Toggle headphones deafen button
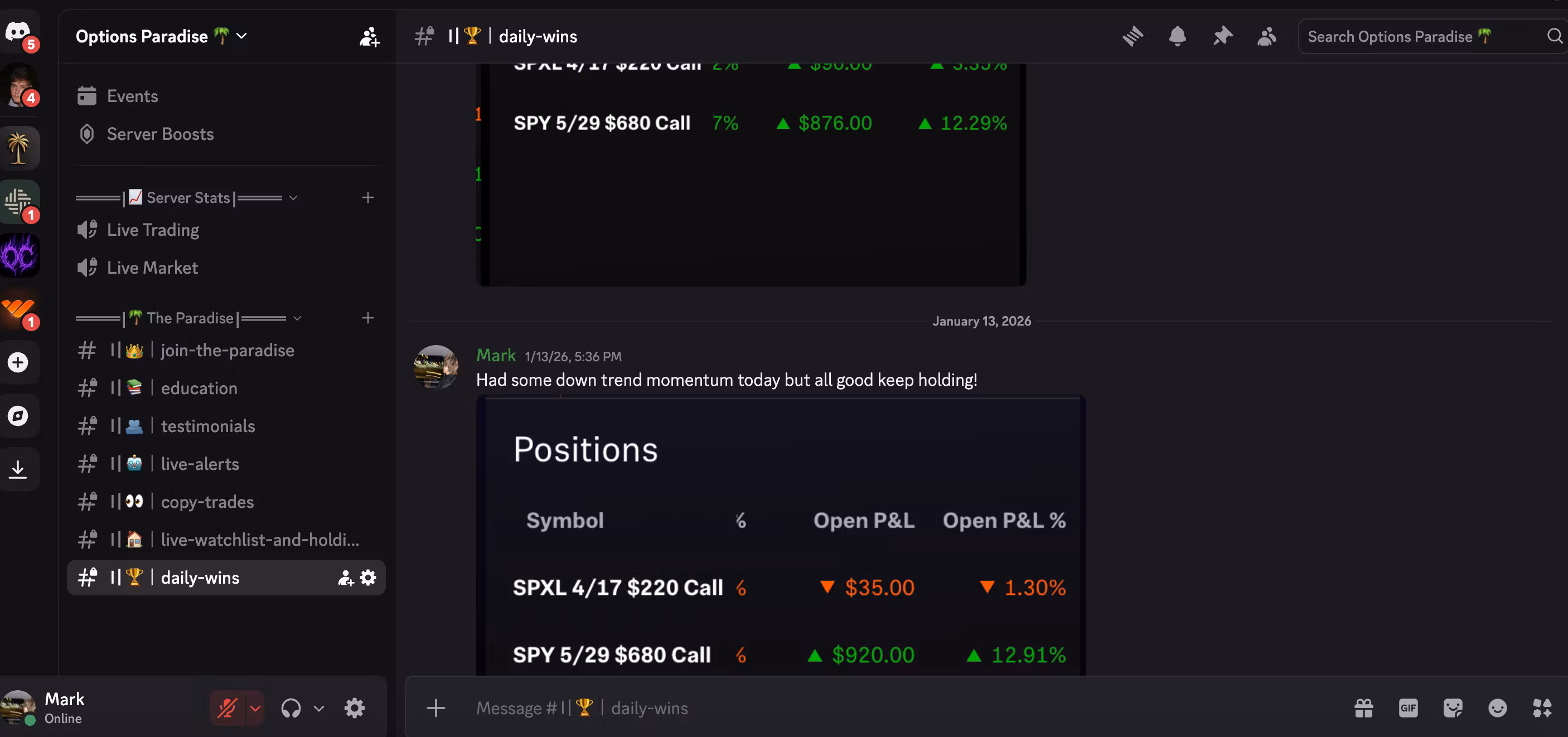This screenshot has height=737, width=1568. point(291,708)
